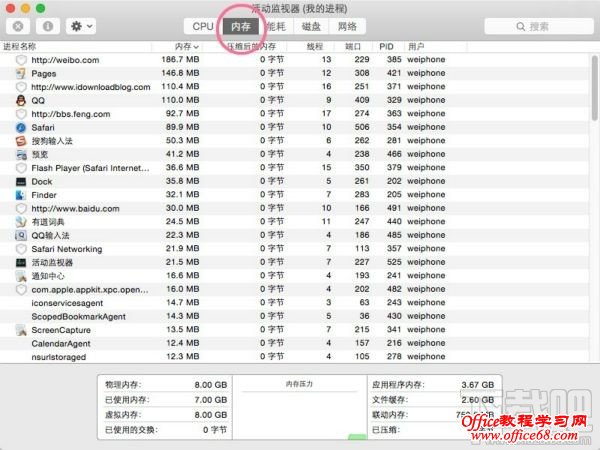The image size is (600, 450).
Task: Select the bbs.feng.com shield icon
Action: point(21,114)
